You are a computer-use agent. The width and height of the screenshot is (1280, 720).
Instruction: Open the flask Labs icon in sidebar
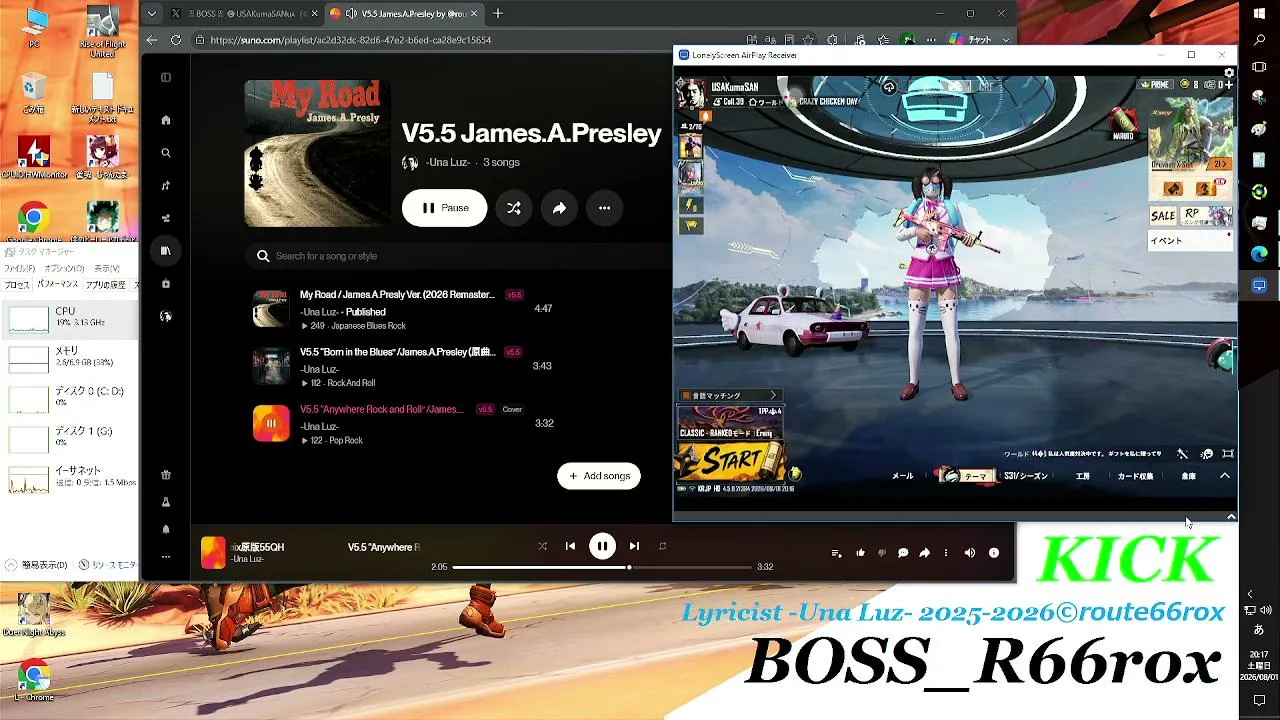(x=166, y=502)
